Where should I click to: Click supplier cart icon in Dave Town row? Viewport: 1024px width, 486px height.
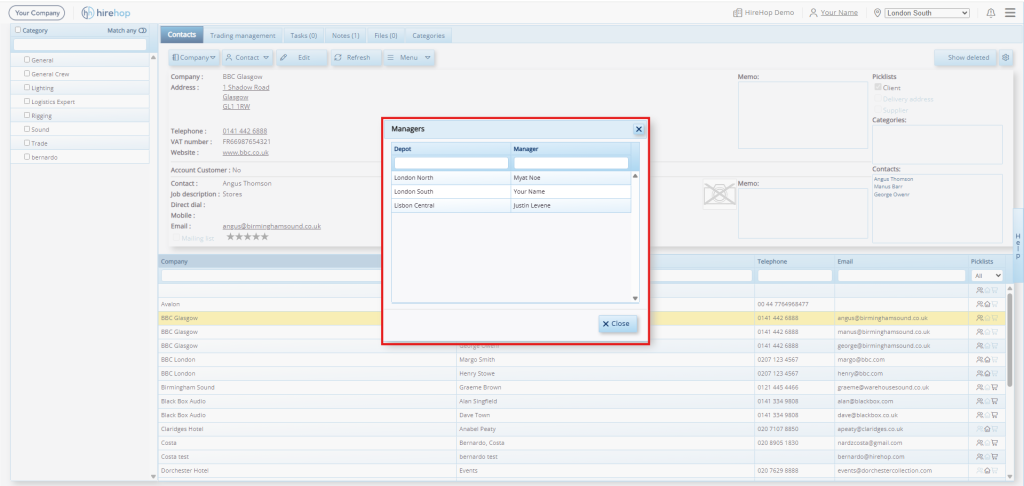click(x=995, y=415)
